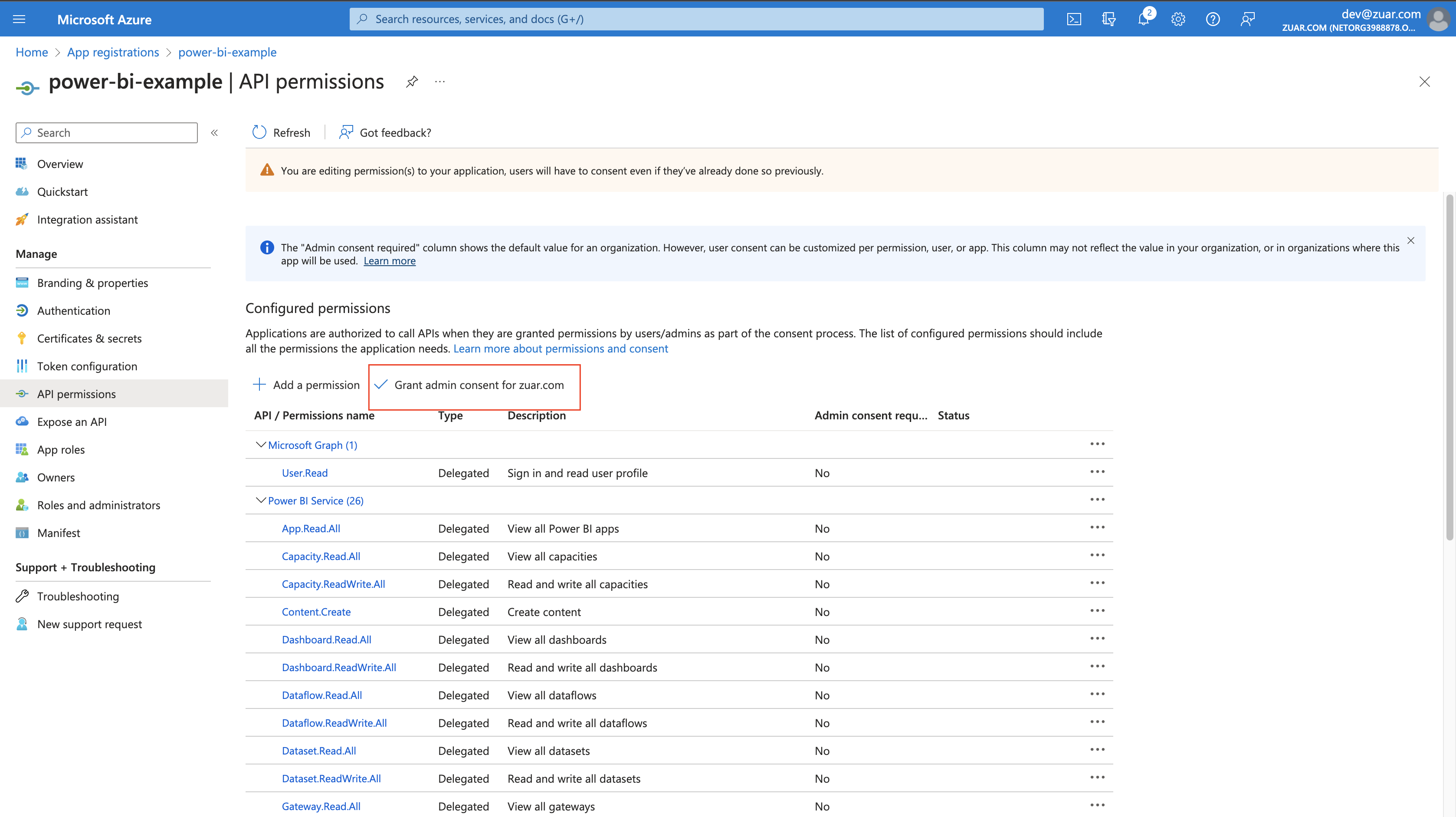Open the Directories and subscriptions filter icon
The width and height of the screenshot is (1456, 817).
[1108, 19]
